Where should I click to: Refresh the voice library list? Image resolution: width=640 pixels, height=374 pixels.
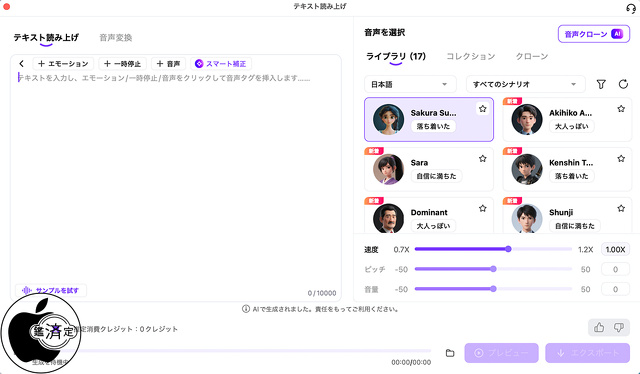pyautogui.click(x=623, y=84)
